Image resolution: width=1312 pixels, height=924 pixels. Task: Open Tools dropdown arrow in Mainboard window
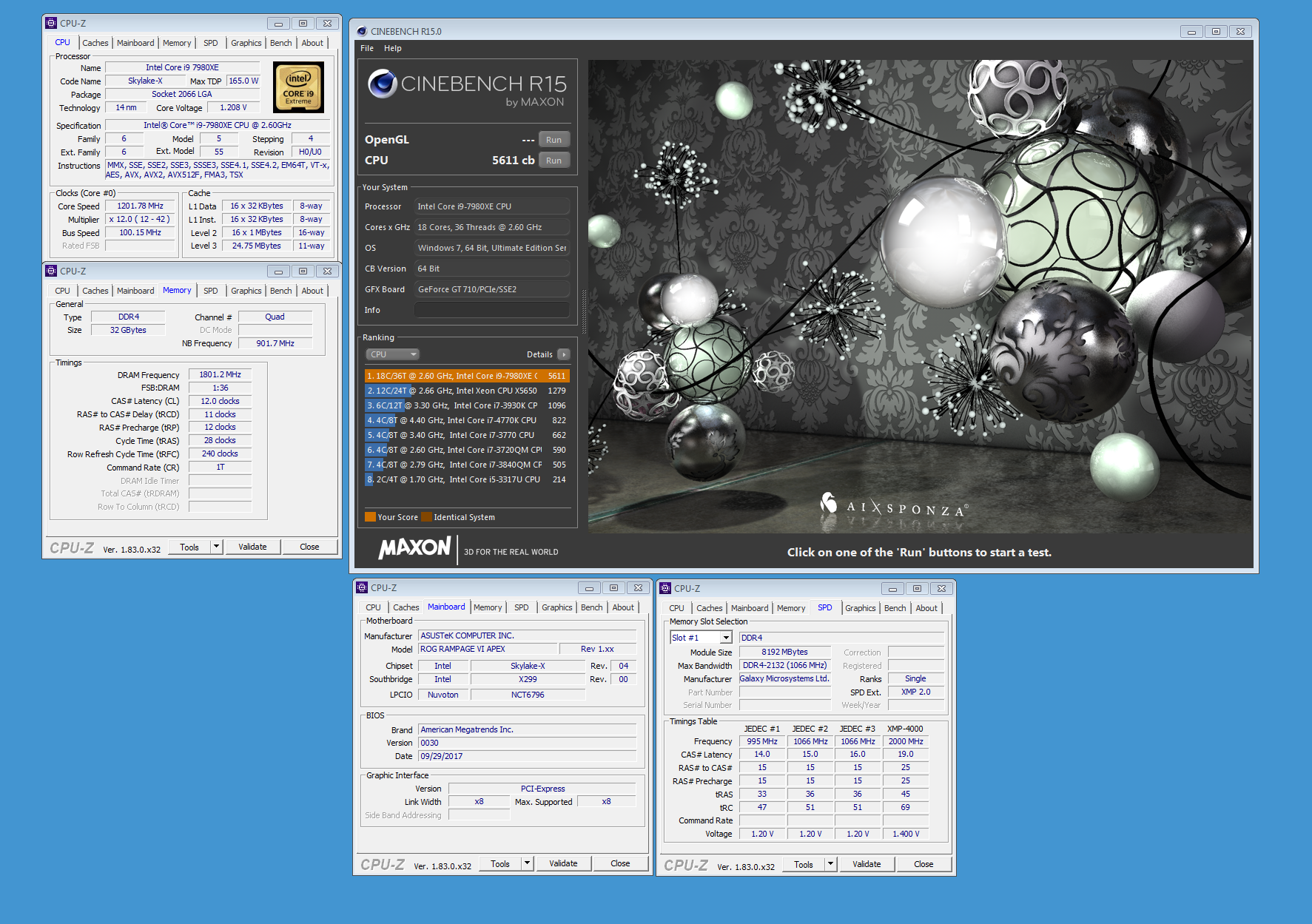pyautogui.click(x=527, y=863)
